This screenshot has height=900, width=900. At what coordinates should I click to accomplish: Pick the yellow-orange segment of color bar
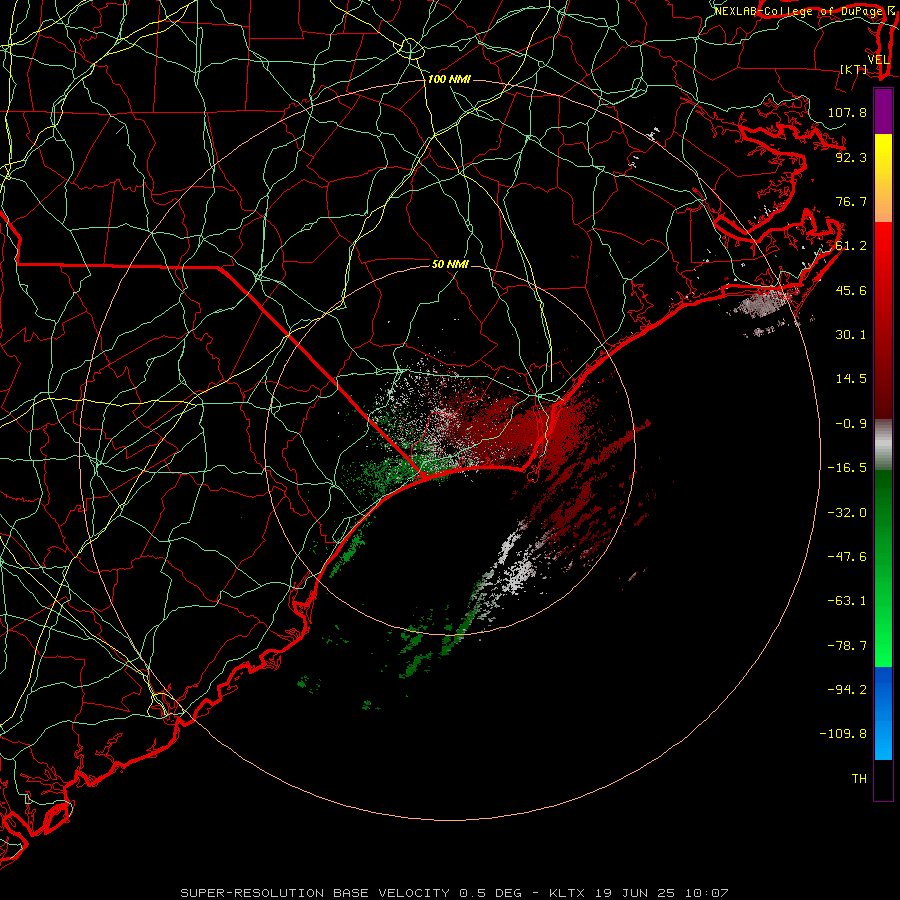pos(883,178)
